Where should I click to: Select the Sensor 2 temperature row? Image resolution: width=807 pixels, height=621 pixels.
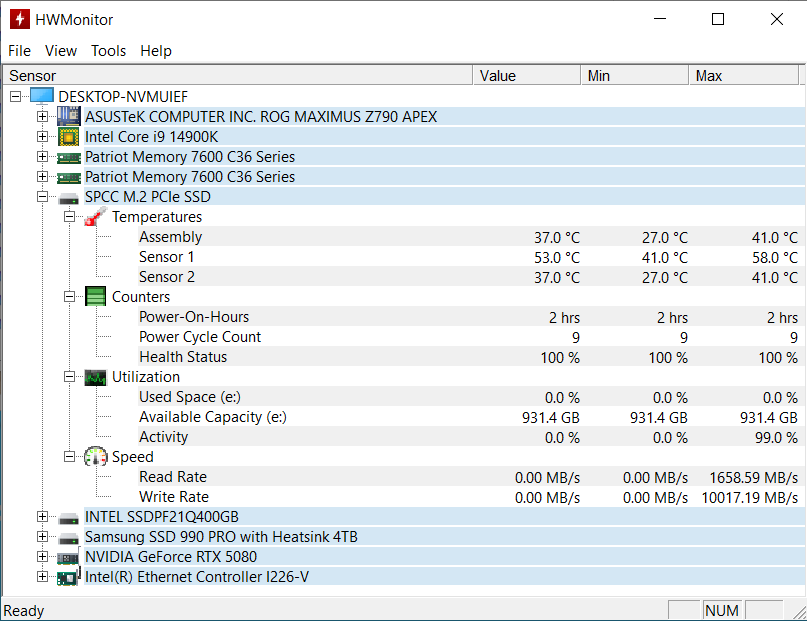[469, 277]
